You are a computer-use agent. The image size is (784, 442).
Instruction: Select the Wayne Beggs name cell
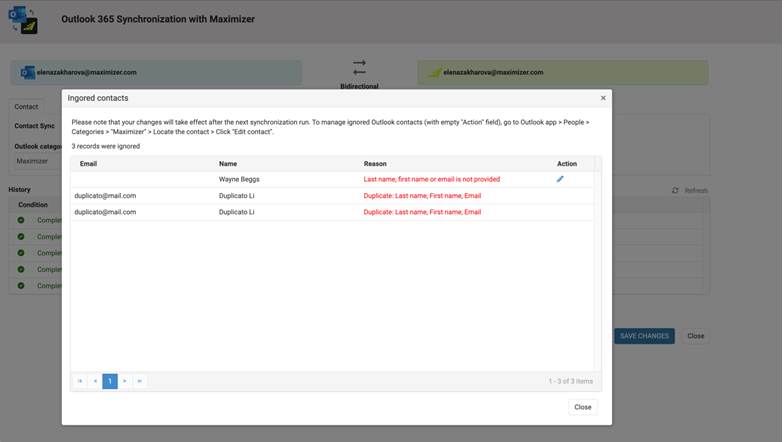point(239,179)
